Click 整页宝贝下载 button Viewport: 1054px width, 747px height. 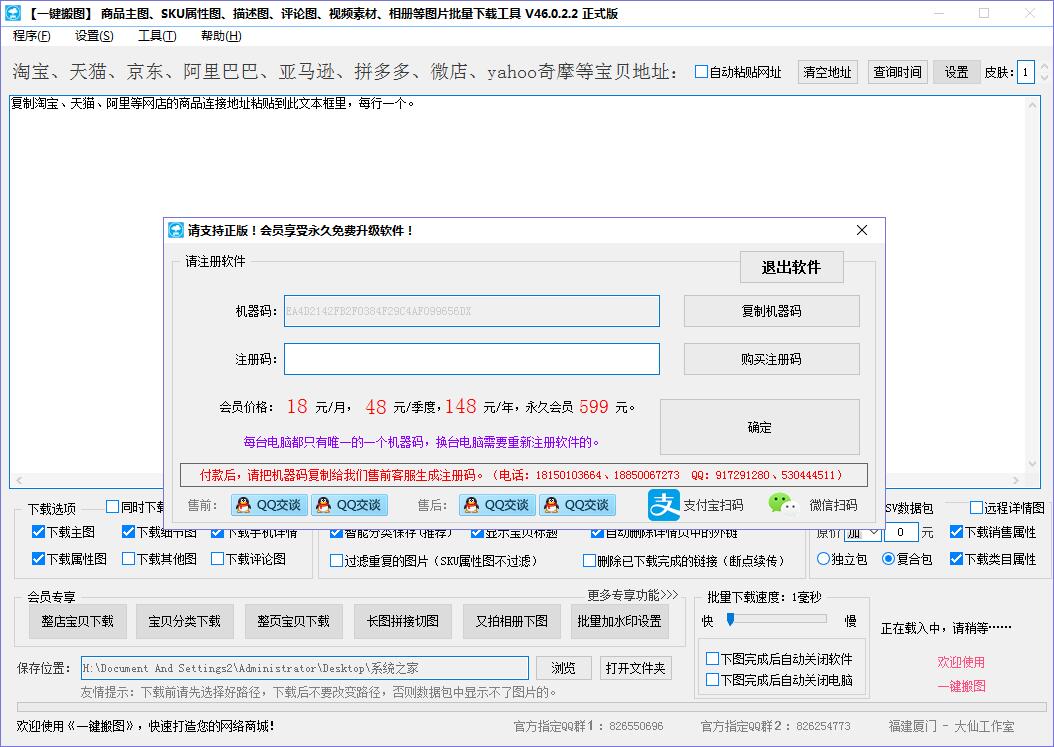tap(294, 621)
